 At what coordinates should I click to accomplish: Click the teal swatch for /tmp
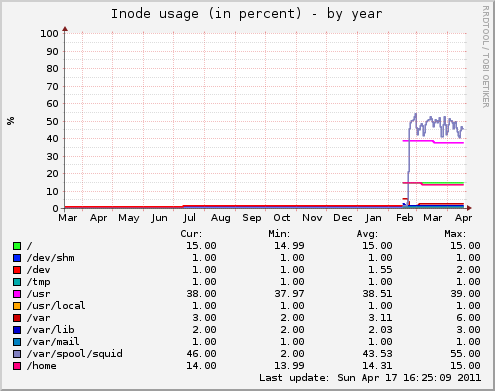(x=17, y=282)
